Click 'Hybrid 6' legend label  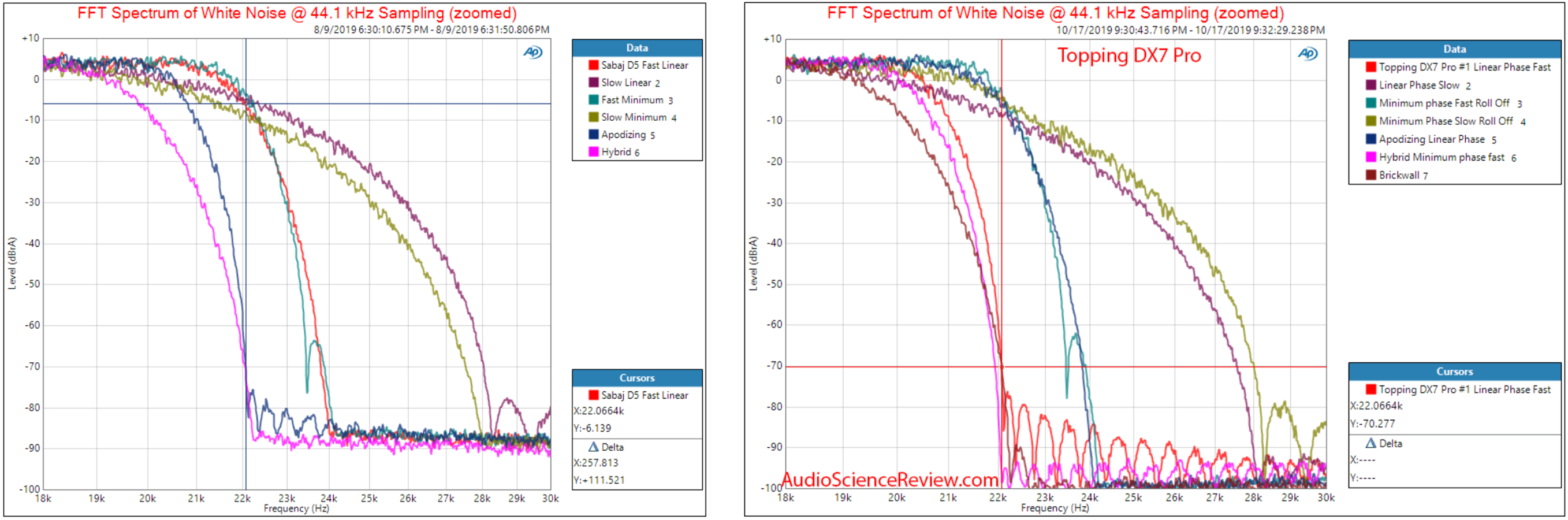point(620,151)
